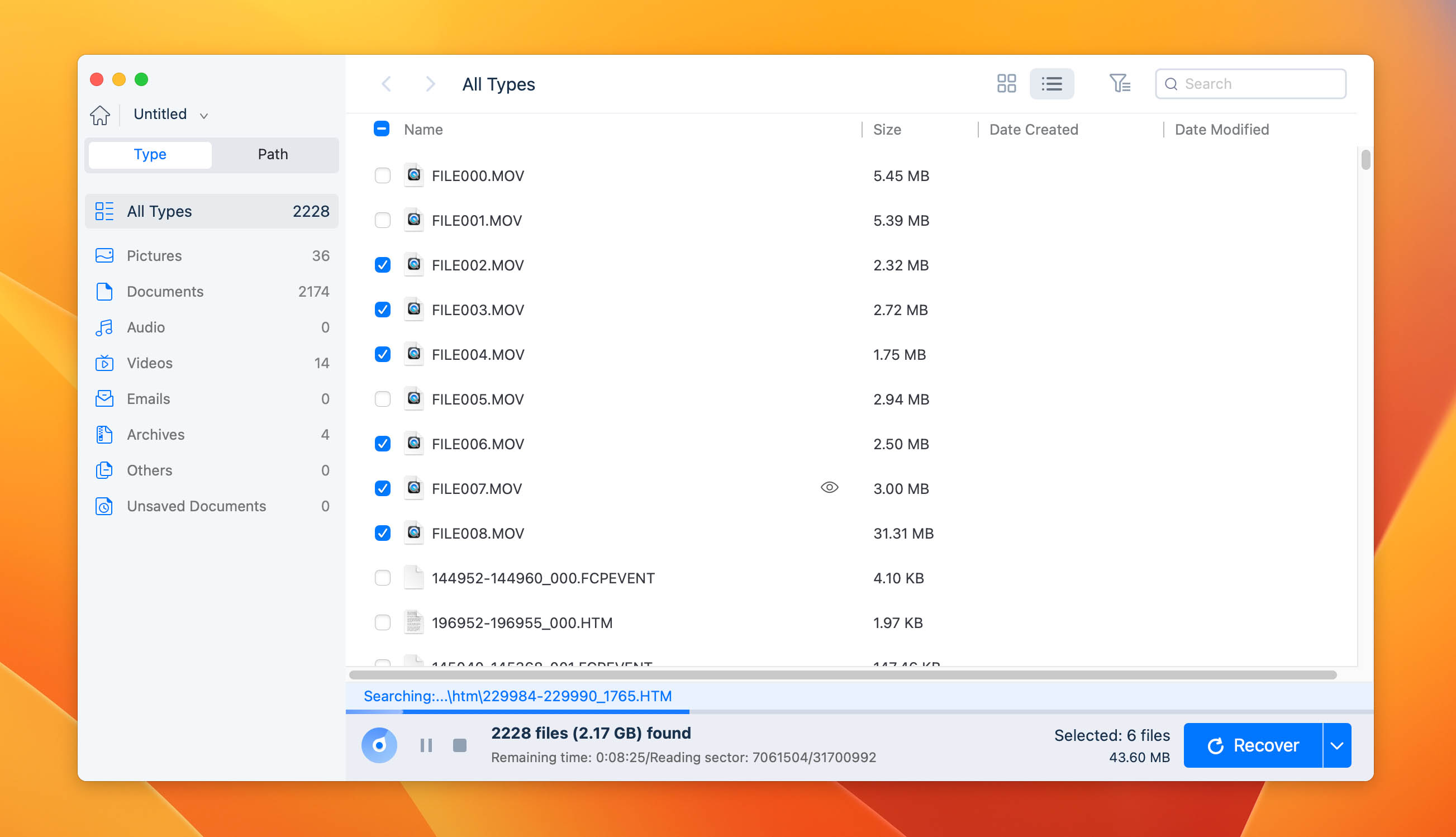
Task: Open the Documents category
Action: coord(212,292)
